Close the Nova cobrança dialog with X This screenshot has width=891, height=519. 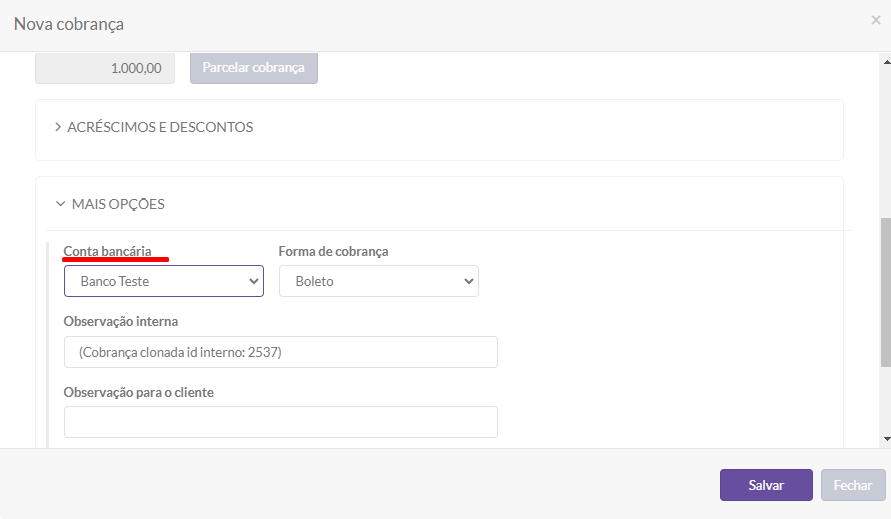tap(876, 20)
